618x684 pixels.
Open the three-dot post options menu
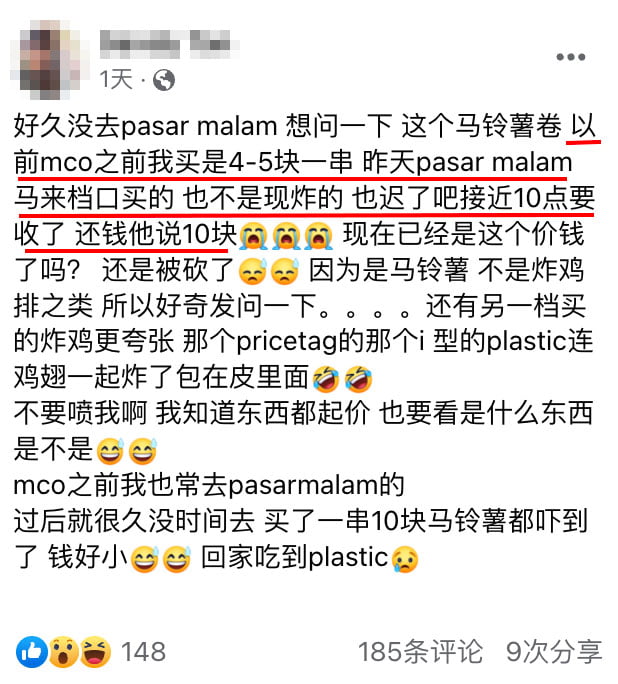click(x=570, y=57)
